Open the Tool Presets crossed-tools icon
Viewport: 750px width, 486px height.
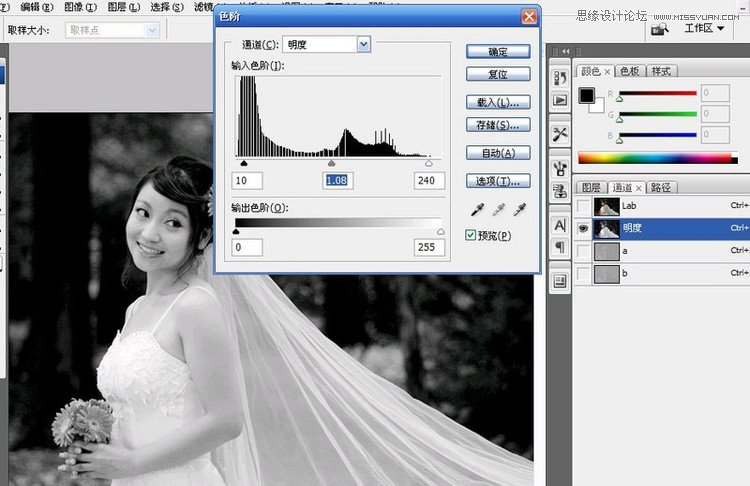pyautogui.click(x=560, y=134)
